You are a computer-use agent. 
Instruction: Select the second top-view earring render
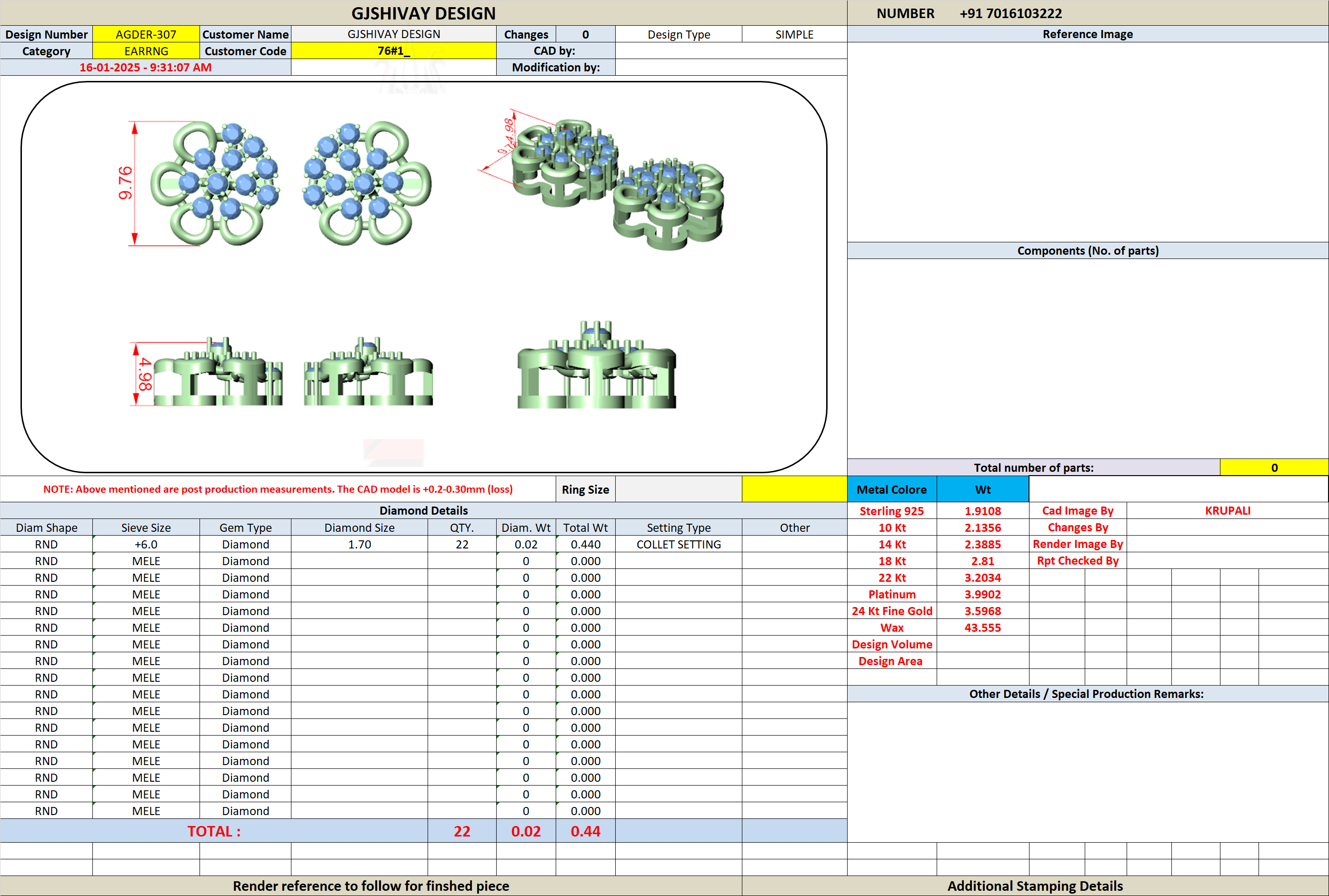pos(367,183)
